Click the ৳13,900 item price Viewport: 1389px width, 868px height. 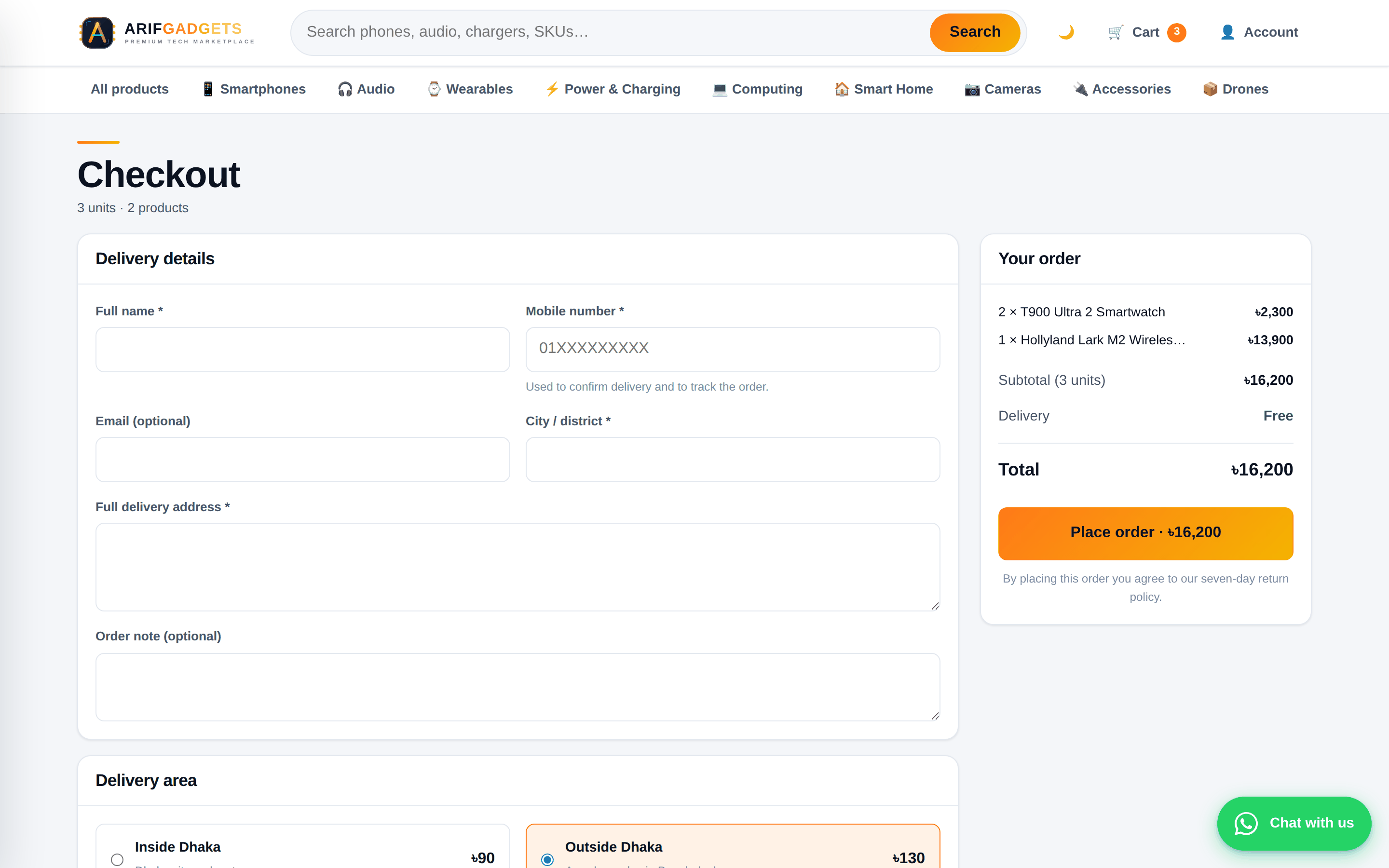tap(1270, 340)
